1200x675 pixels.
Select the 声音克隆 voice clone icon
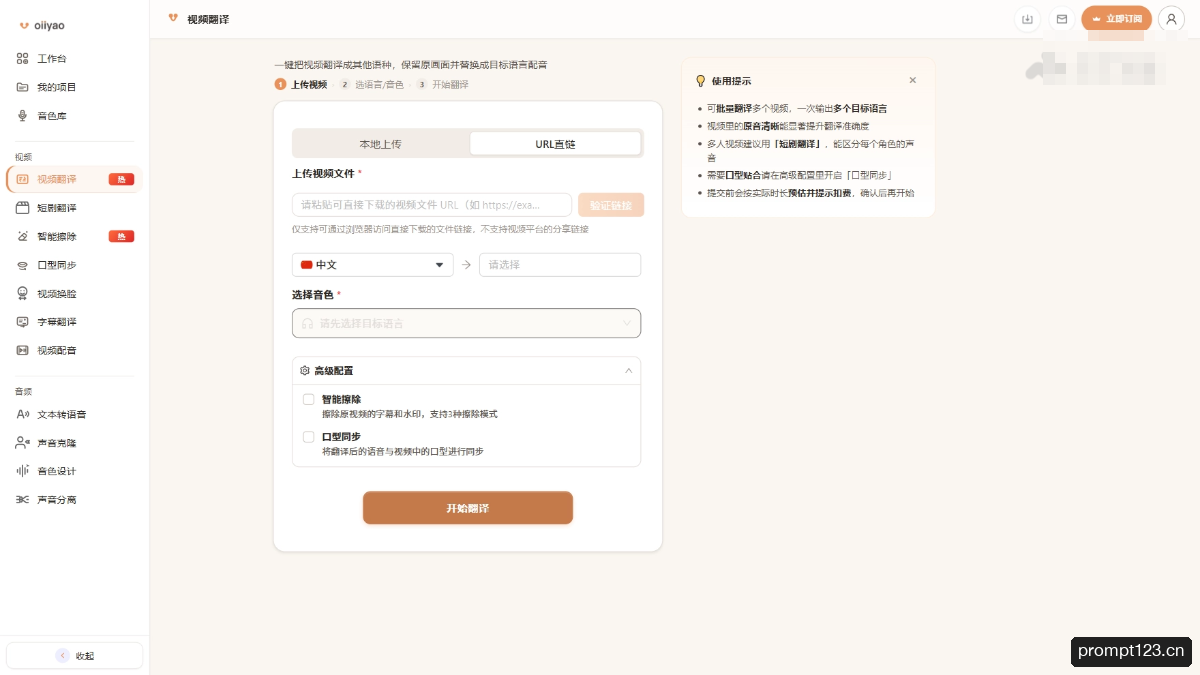pos(23,442)
